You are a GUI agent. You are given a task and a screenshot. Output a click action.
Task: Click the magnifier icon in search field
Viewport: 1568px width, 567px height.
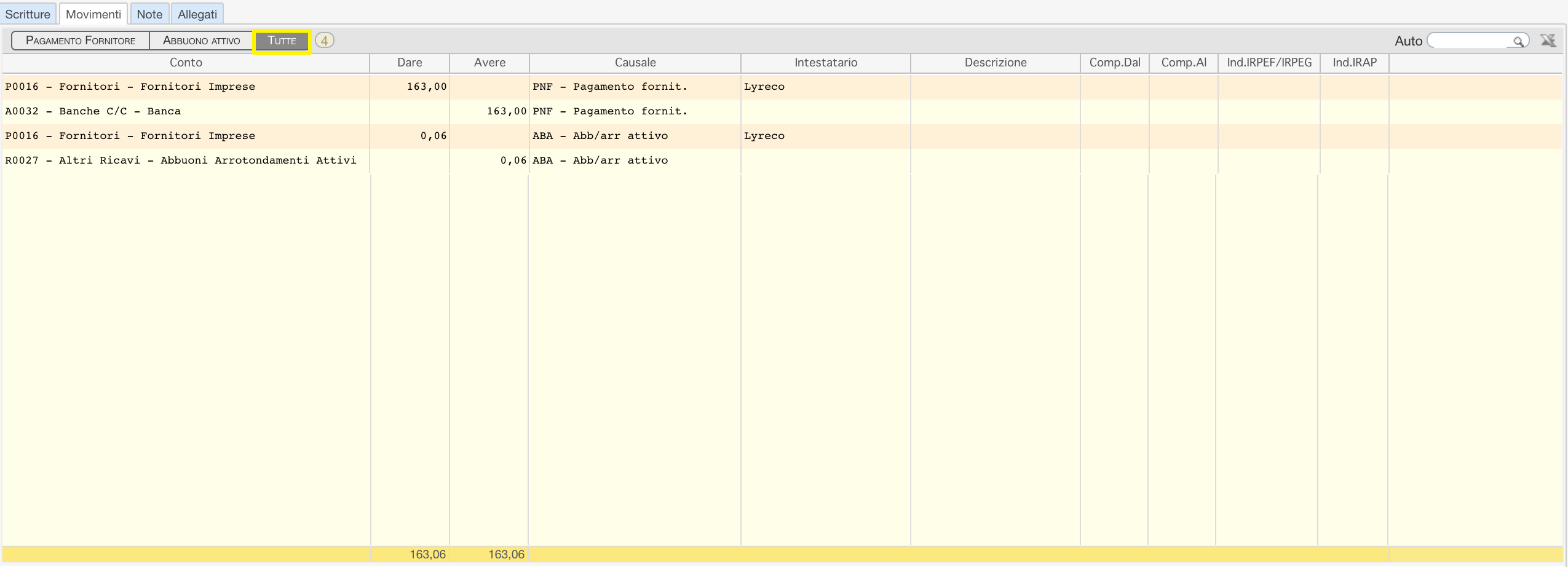(x=1518, y=41)
